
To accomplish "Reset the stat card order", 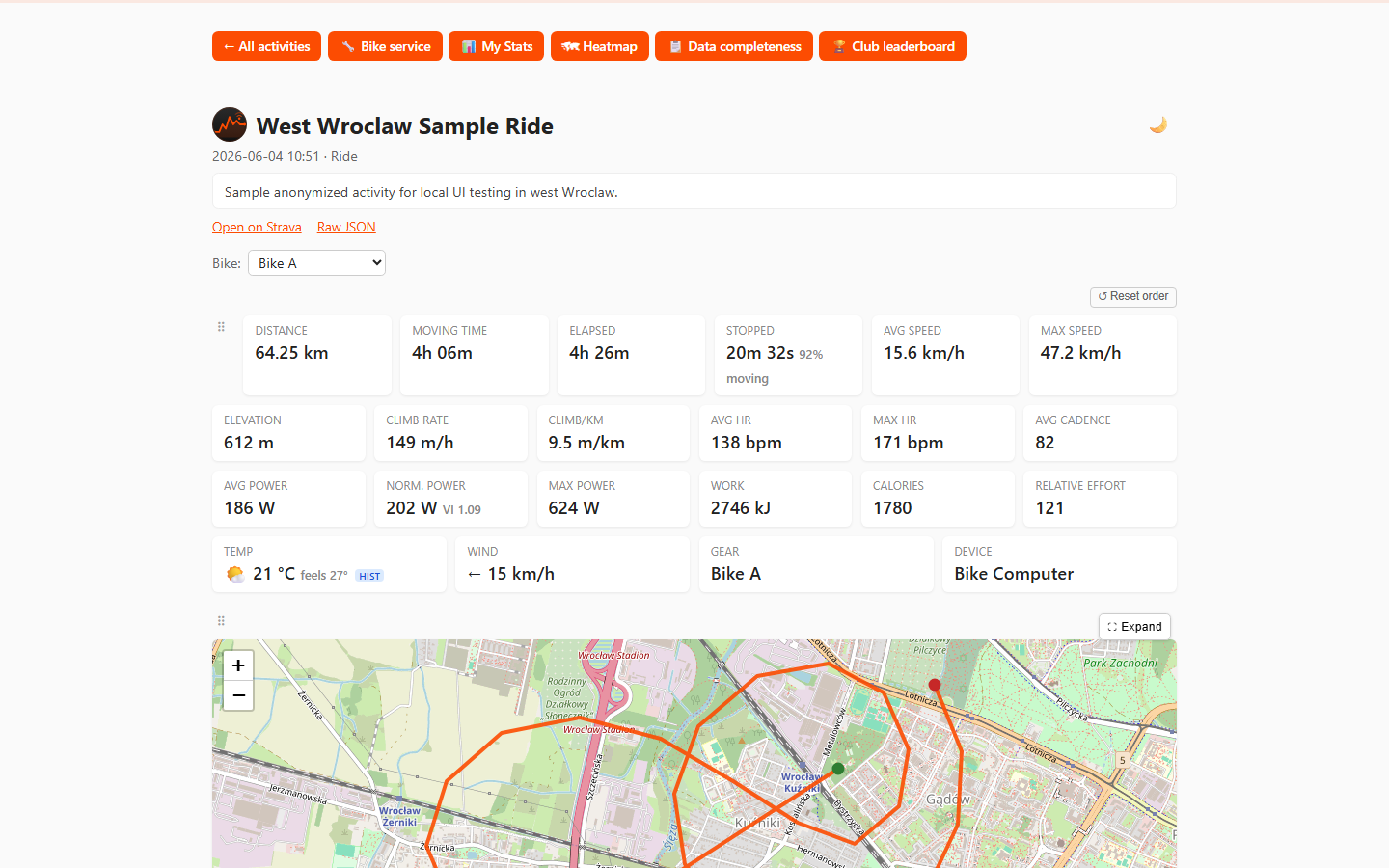I will pyautogui.click(x=1133, y=296).
